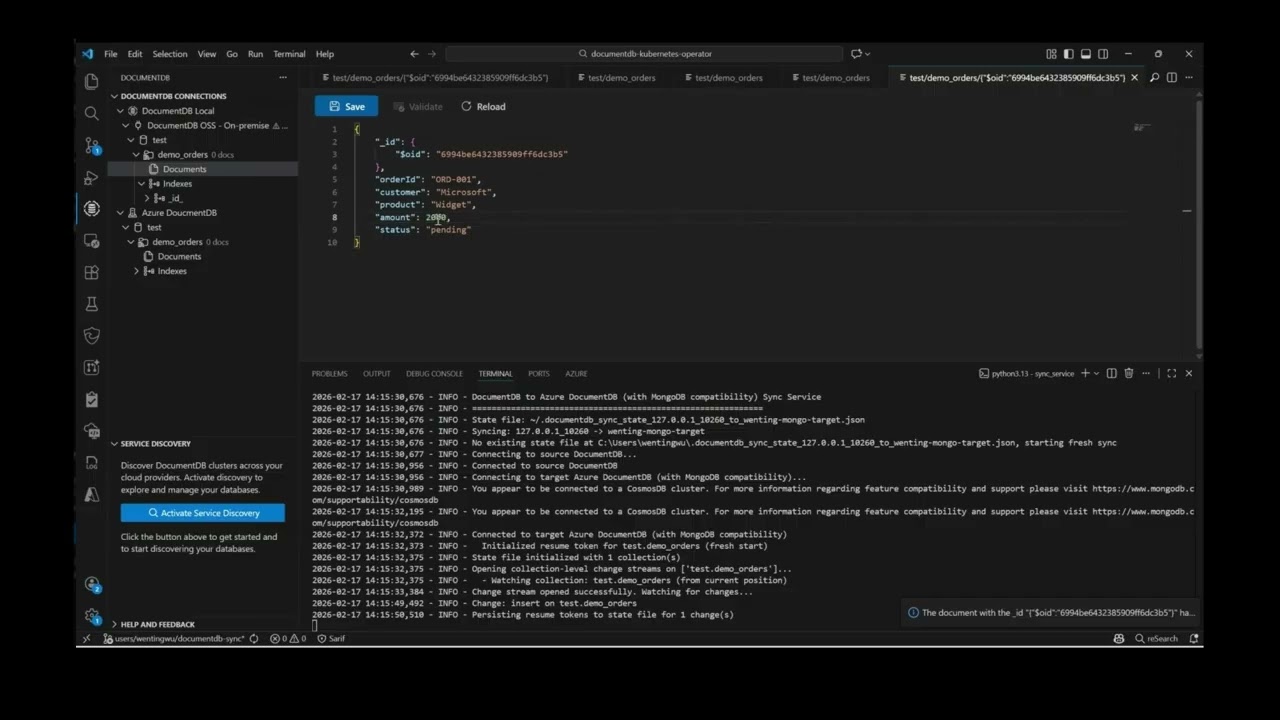Switch to the Debug Console tab
The height and width of the screenshot is (720, 1280).
tap(434, 373)
